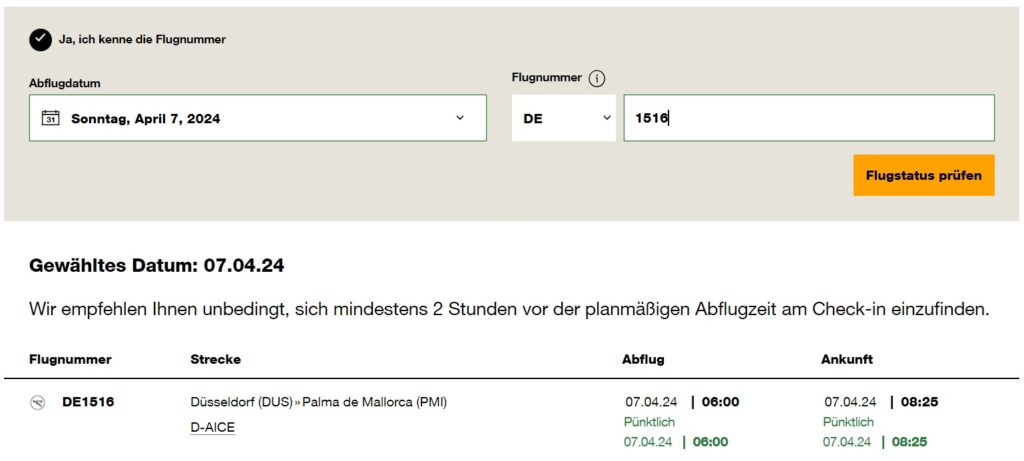Viewport: 1024px width, 461px height.
Task: Open the info icon beside Flugnummer
Action: pyautogui.click(x=597, y=78)
